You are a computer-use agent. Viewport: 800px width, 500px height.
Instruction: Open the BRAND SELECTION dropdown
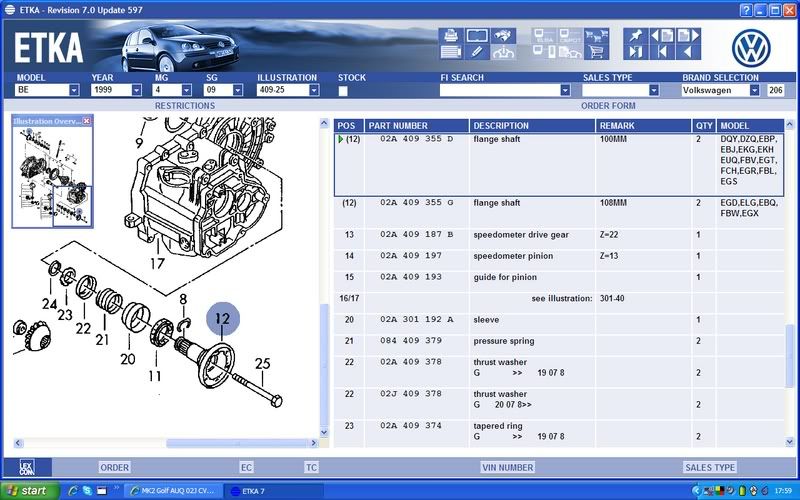point(754,90)
